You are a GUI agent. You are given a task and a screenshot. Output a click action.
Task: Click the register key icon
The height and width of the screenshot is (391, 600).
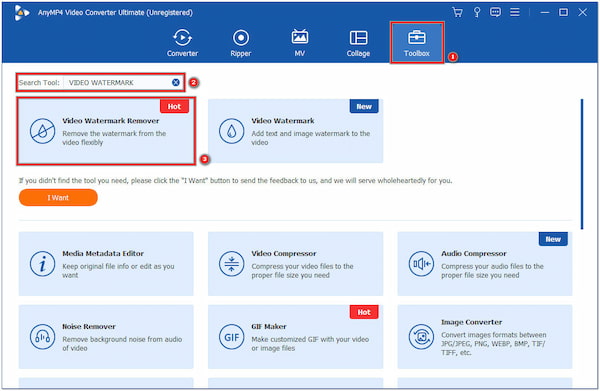point(477,12)
